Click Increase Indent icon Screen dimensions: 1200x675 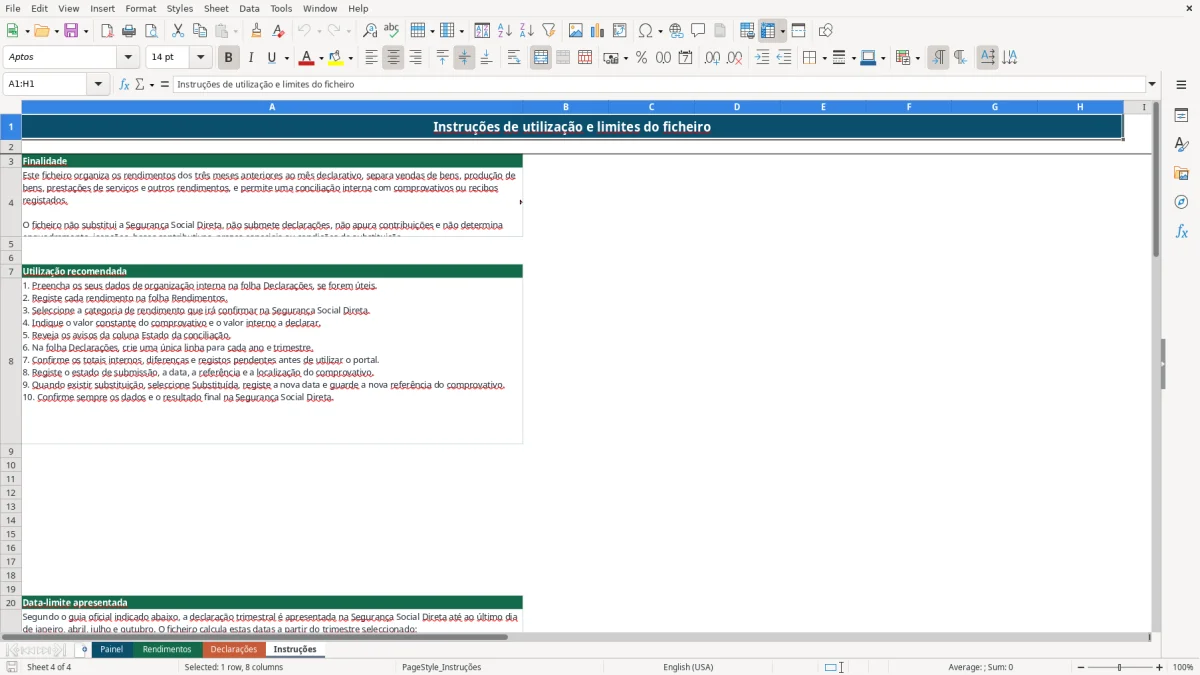pyautogui.click(x=762, y=58)
